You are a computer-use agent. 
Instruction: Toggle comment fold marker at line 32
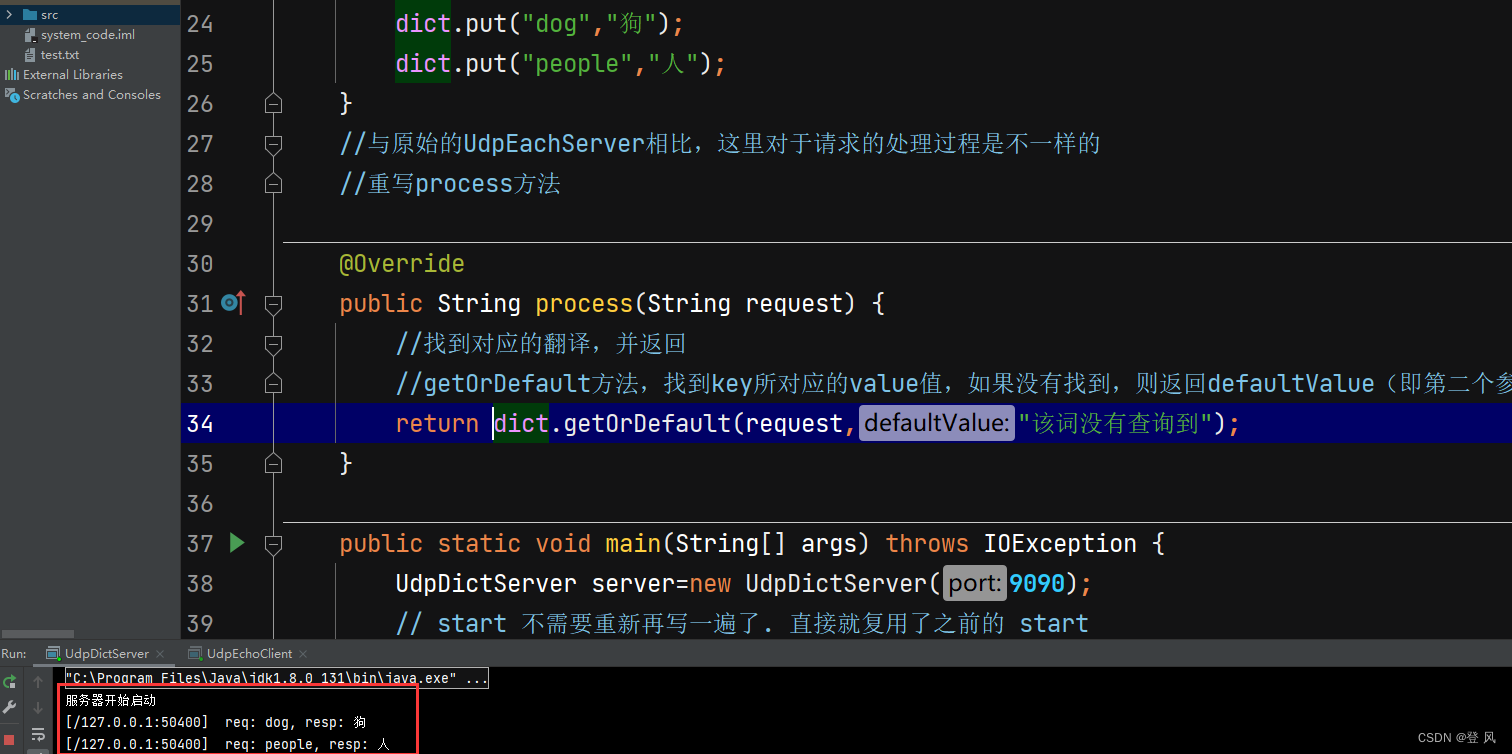point(273,344)
